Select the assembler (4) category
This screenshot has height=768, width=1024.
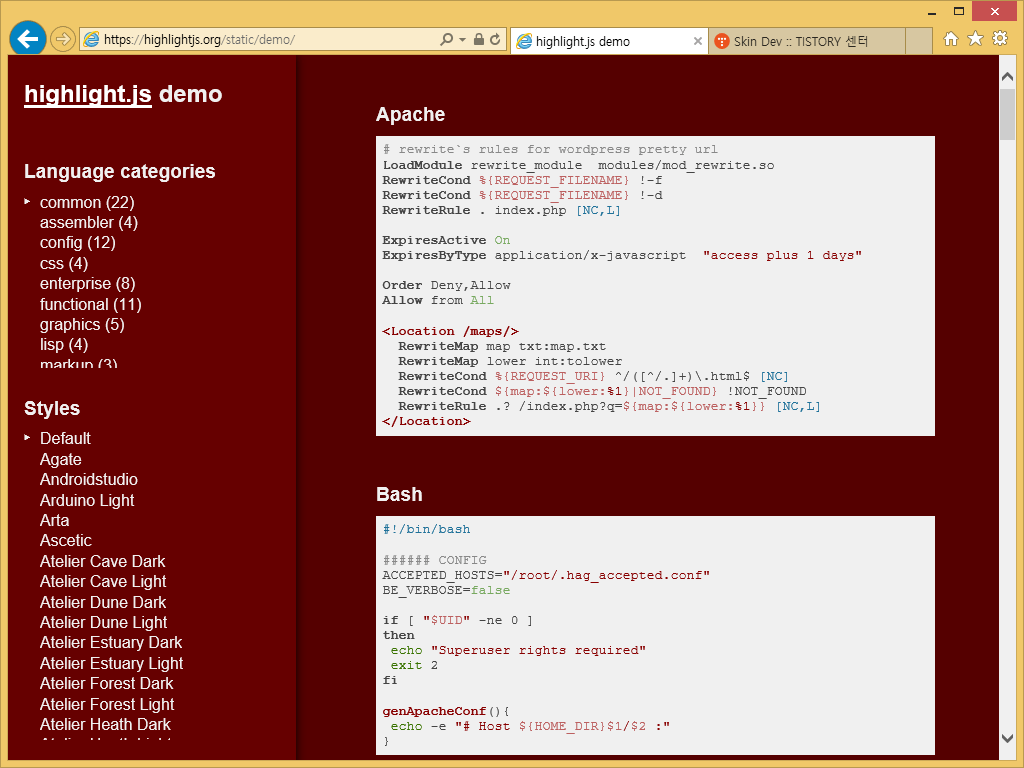[x=89, y=223]
